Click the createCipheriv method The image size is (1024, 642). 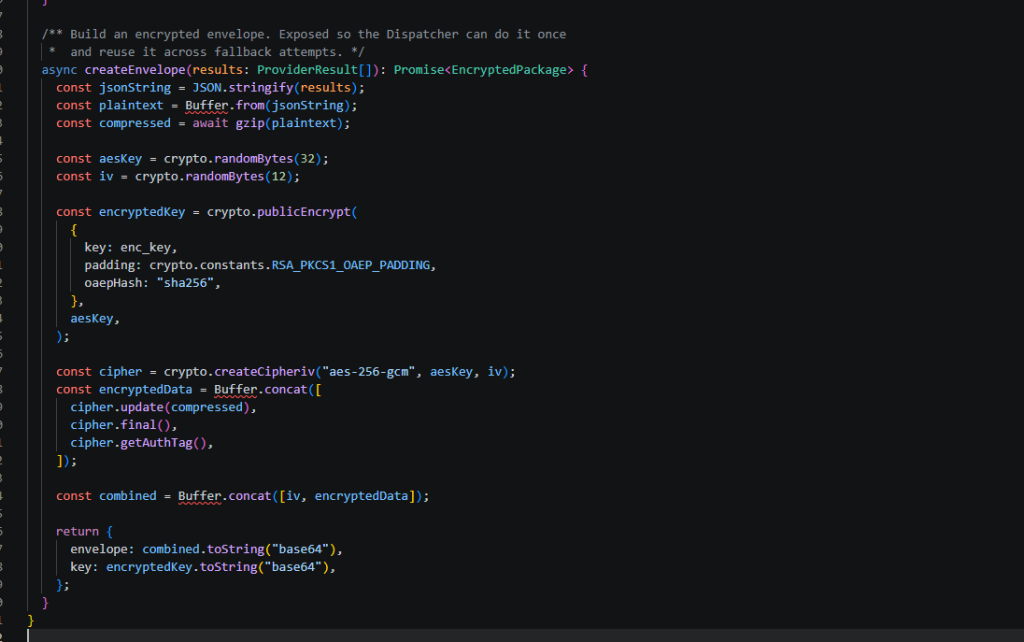coord(264,372)
